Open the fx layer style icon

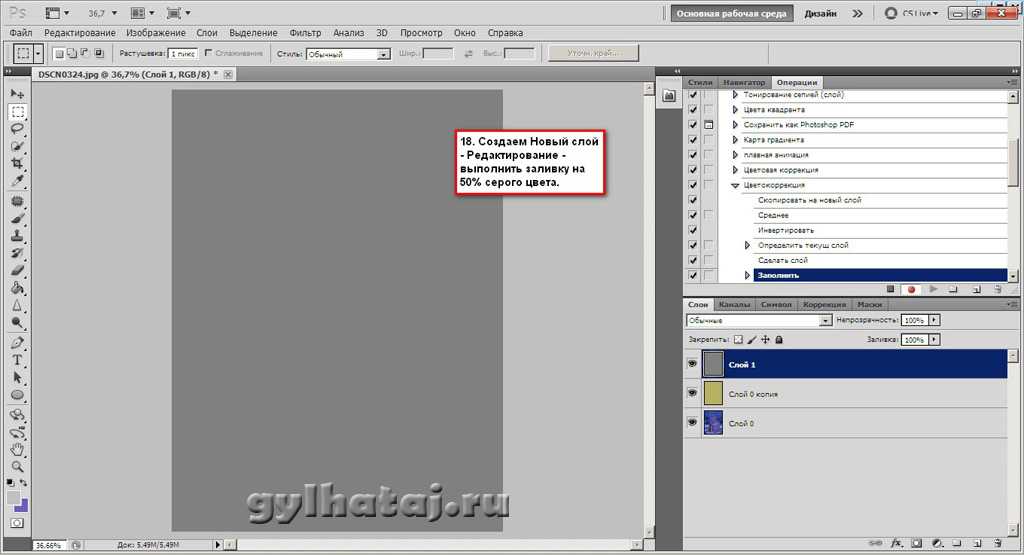[x=896, y=544]
